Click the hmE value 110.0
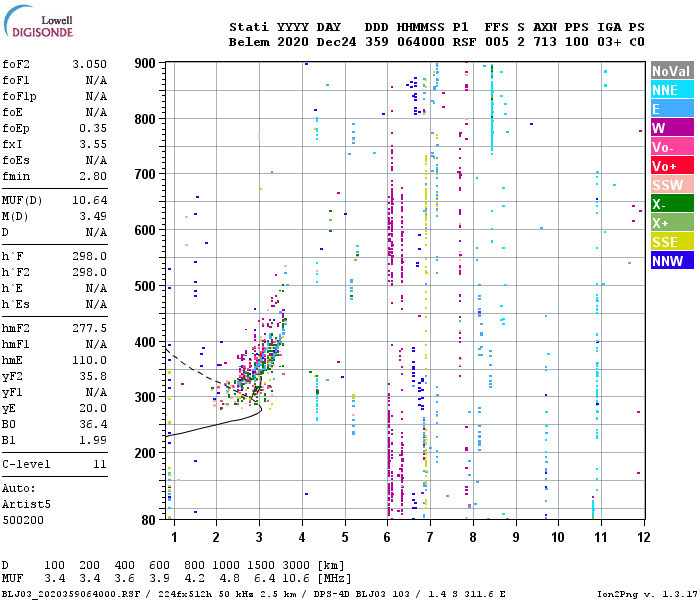 90,360
